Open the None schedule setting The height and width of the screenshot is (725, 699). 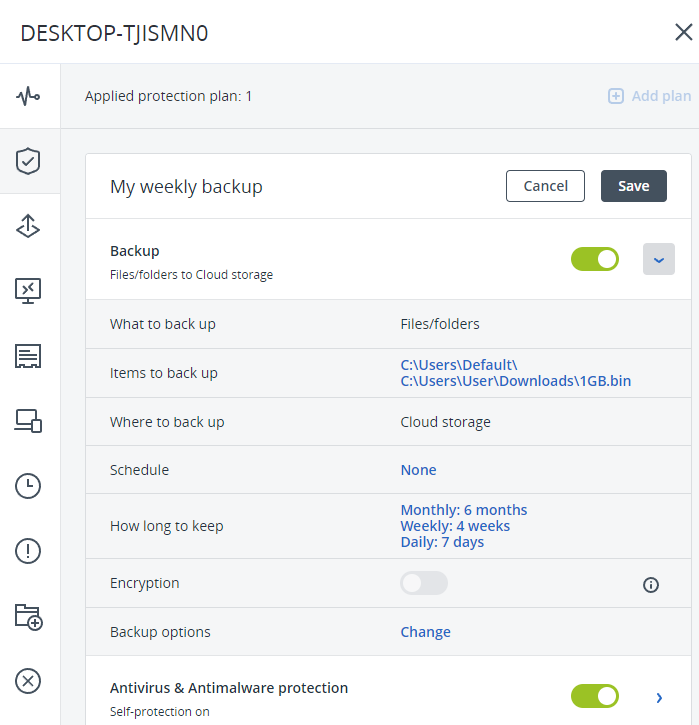418,470
